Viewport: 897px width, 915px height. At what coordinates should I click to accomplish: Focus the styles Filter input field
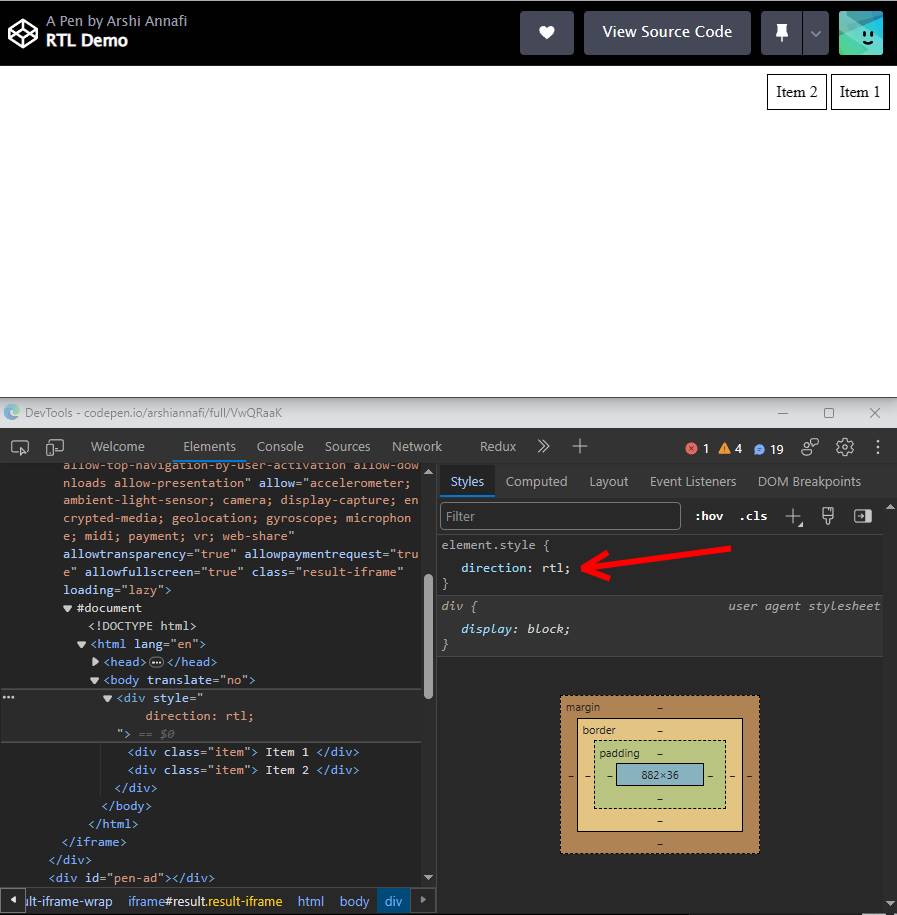tap(560, 516)
